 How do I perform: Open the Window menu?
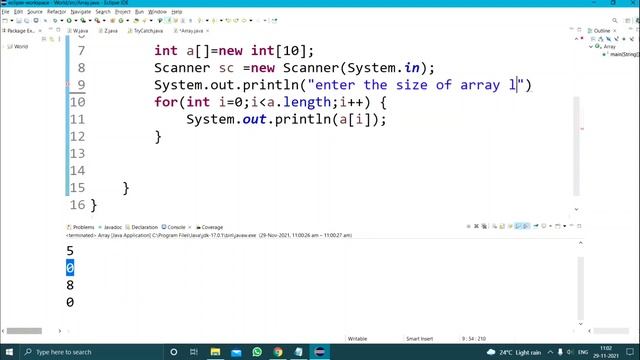(157, 12)
